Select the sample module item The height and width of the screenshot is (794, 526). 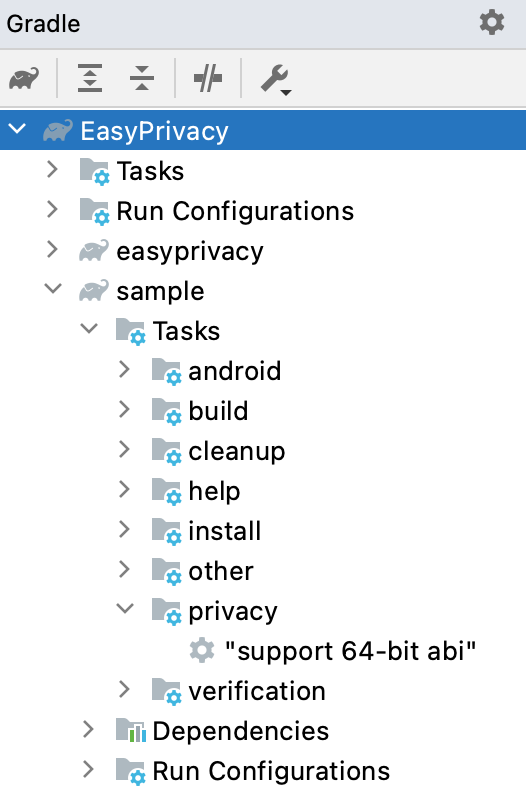click(141, 291)
